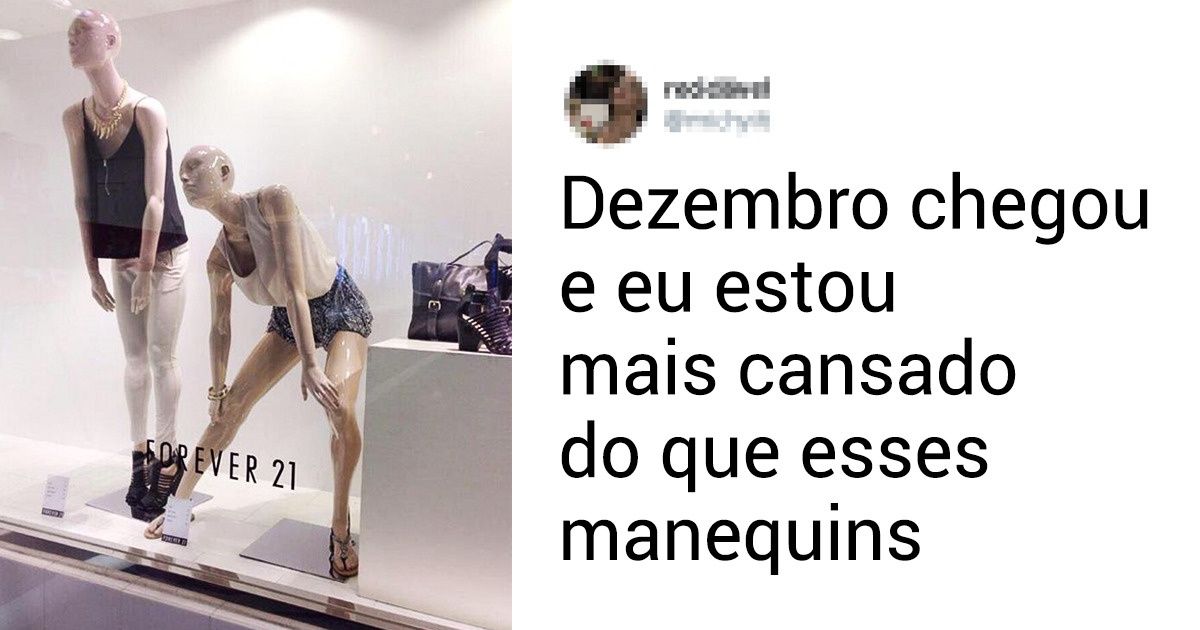Click the price card near the bending mannequin's foot
Image resolution: width=1200 pixels, height=630 pixels.
(175, 520)
